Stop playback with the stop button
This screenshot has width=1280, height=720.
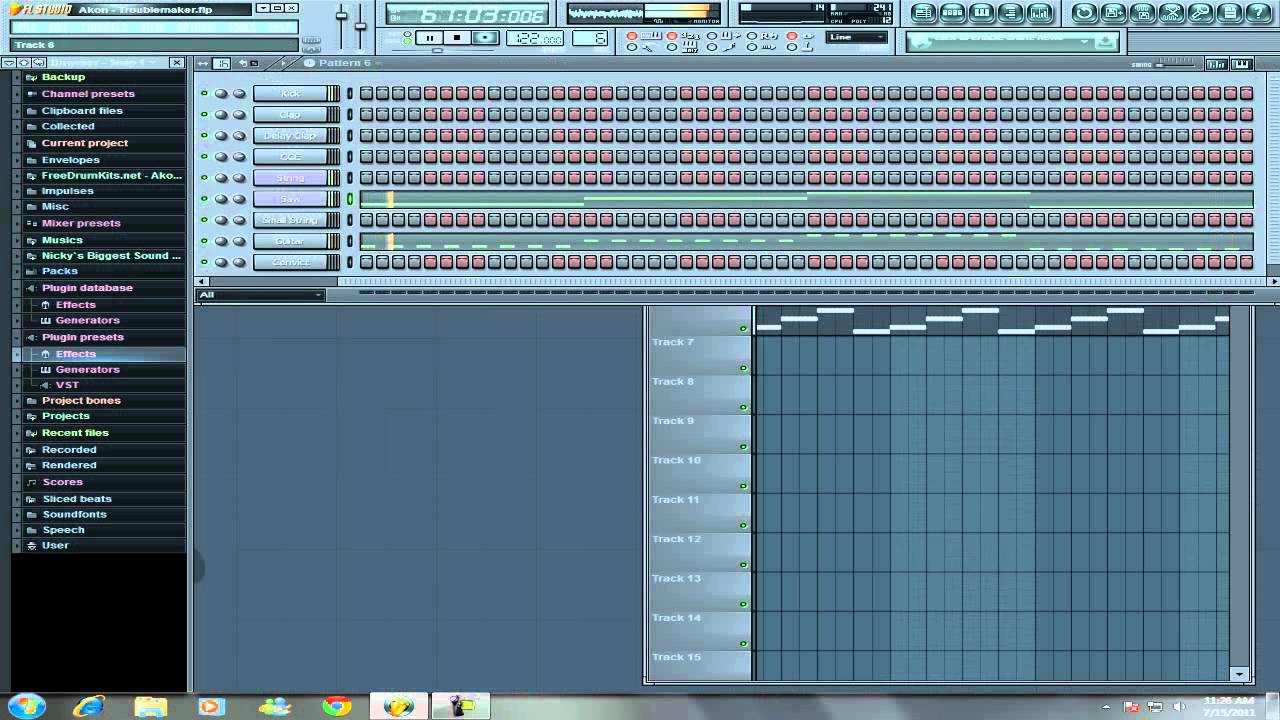coord(457,38)
